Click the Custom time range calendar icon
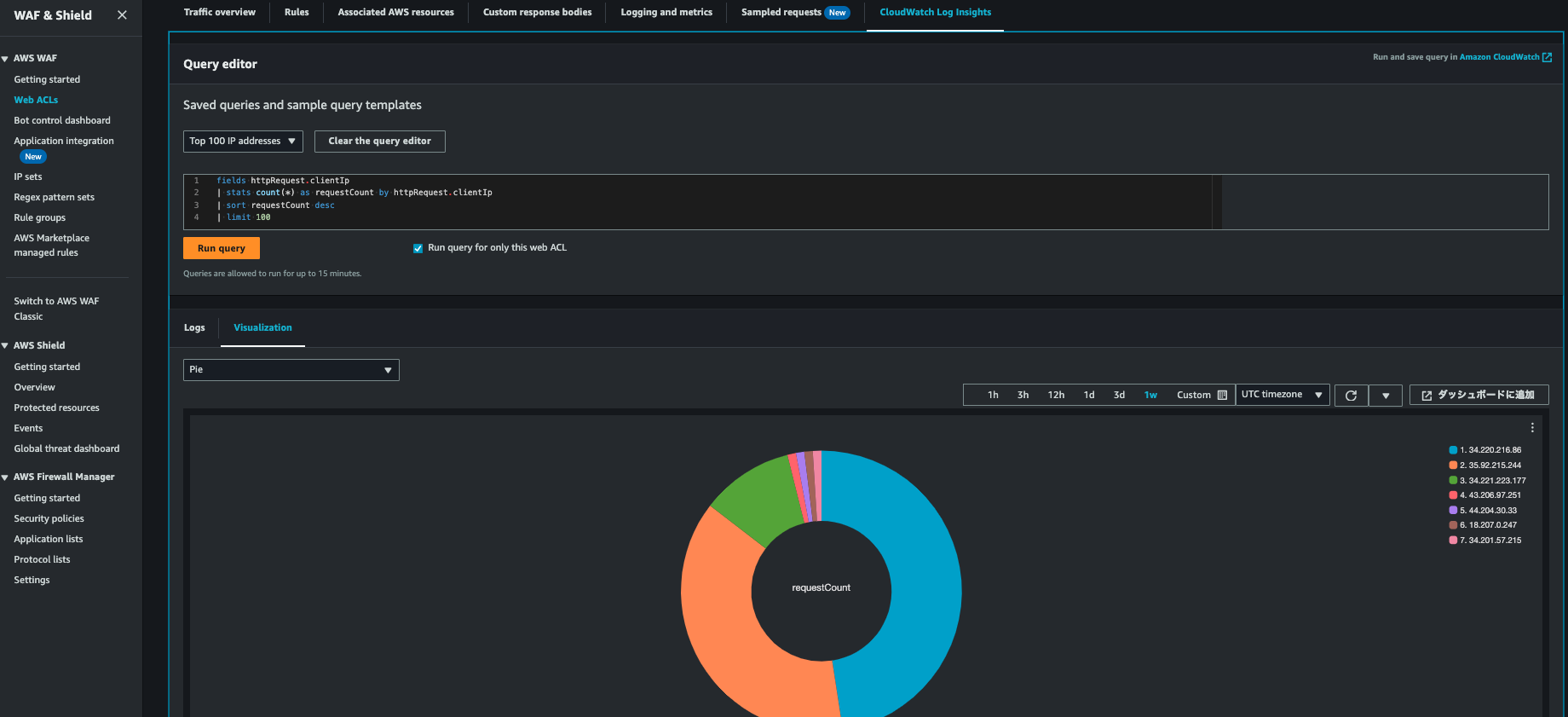Screen dimensions: 1568x717 coord(1222,396)
